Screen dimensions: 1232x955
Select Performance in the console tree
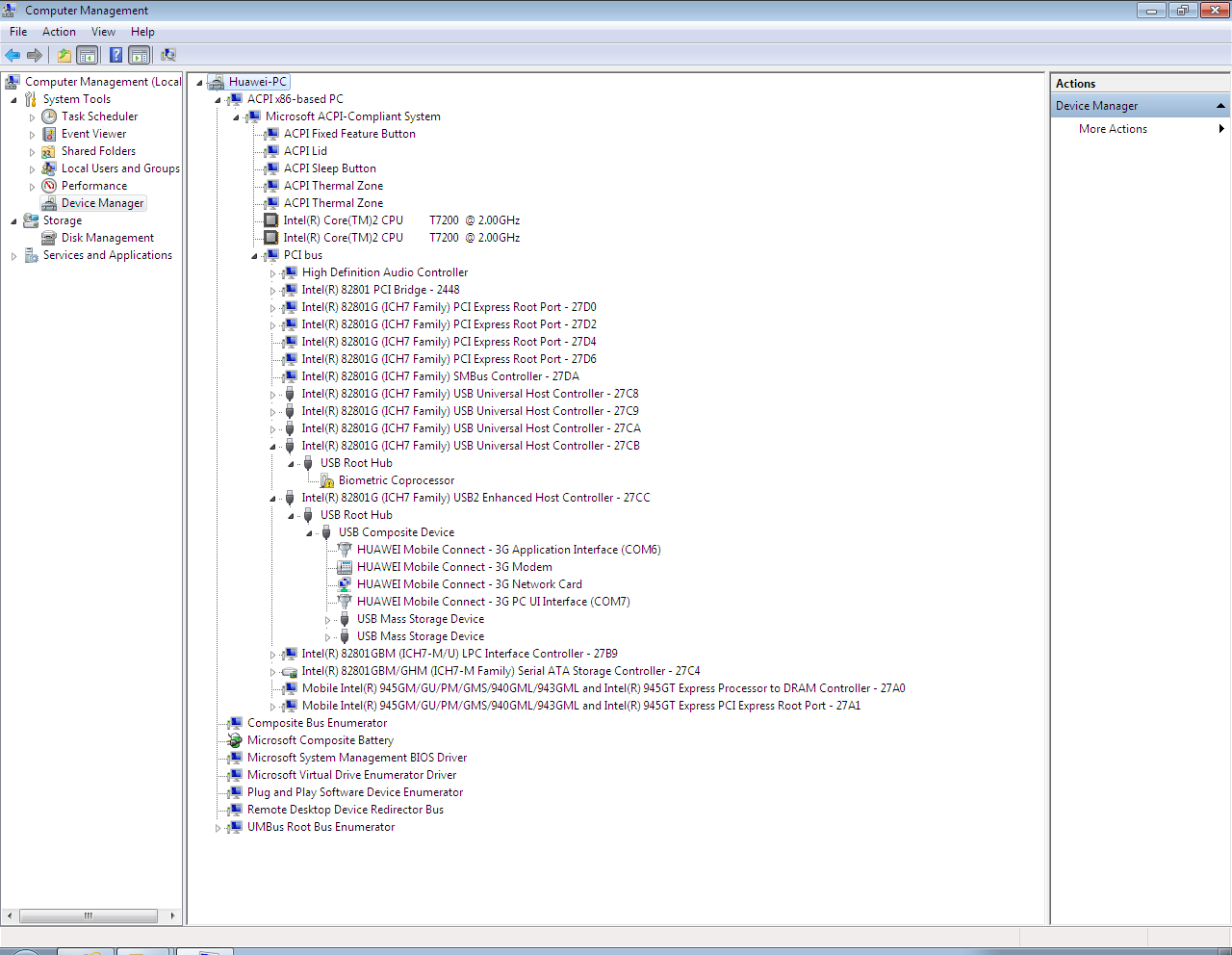tap(94, 186)
